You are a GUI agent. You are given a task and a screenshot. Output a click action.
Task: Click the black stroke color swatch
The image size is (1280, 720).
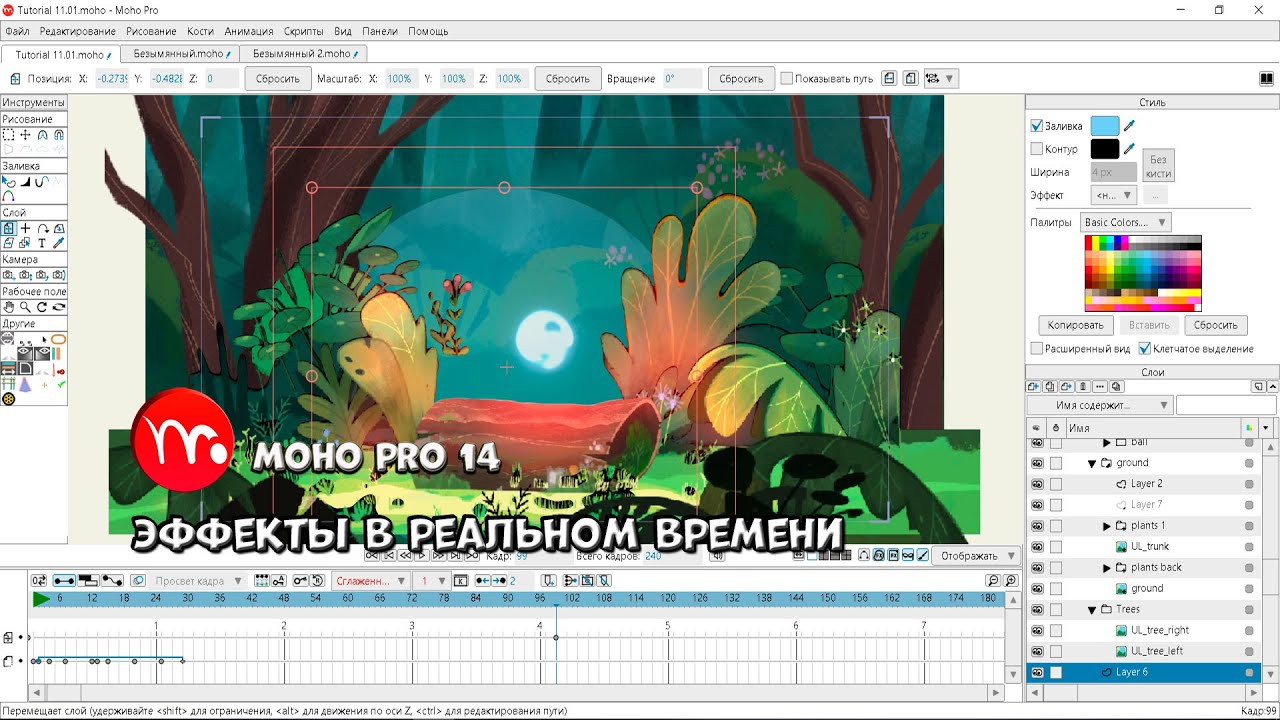point(1105,149)
